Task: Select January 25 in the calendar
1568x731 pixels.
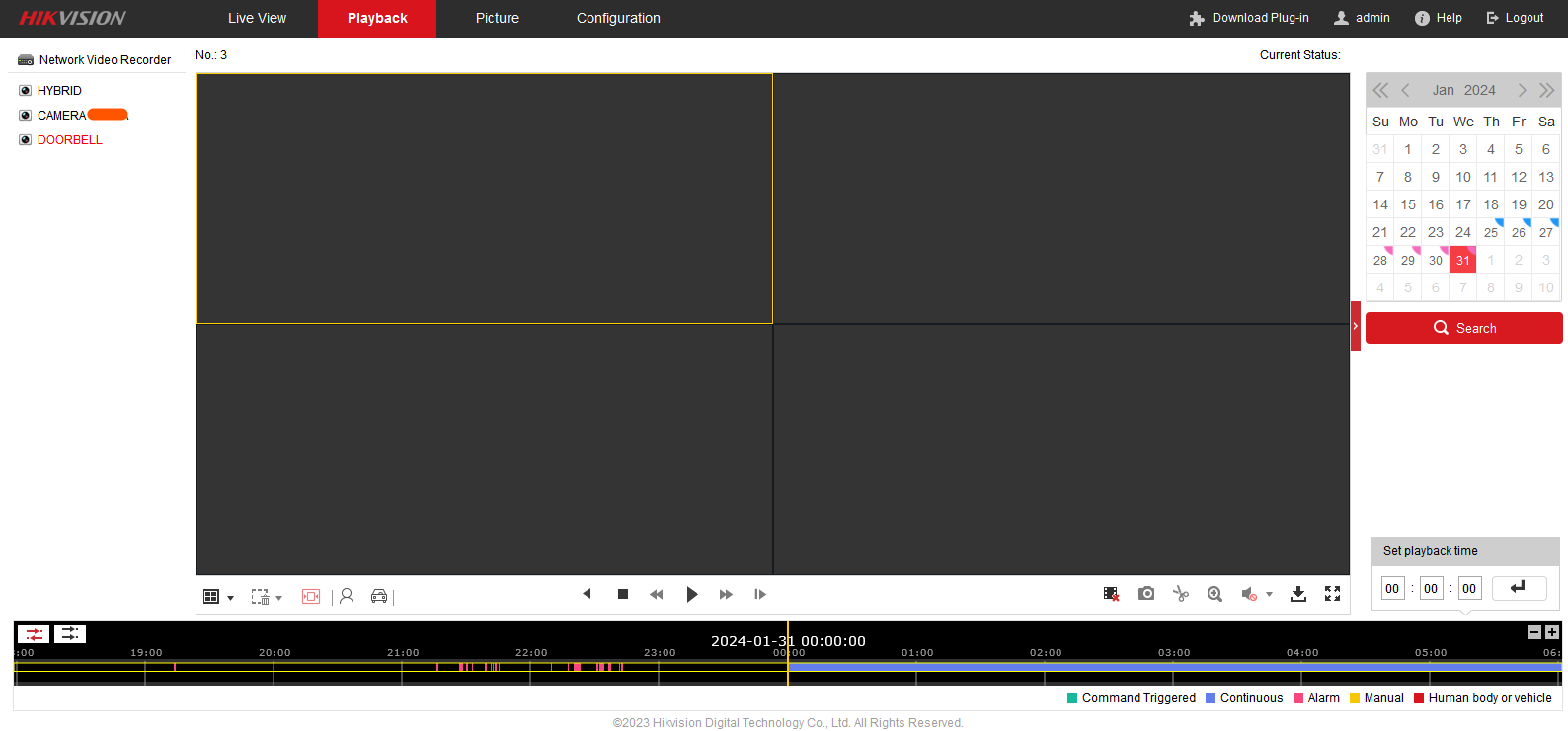Action: click(x=1491, y=233)
